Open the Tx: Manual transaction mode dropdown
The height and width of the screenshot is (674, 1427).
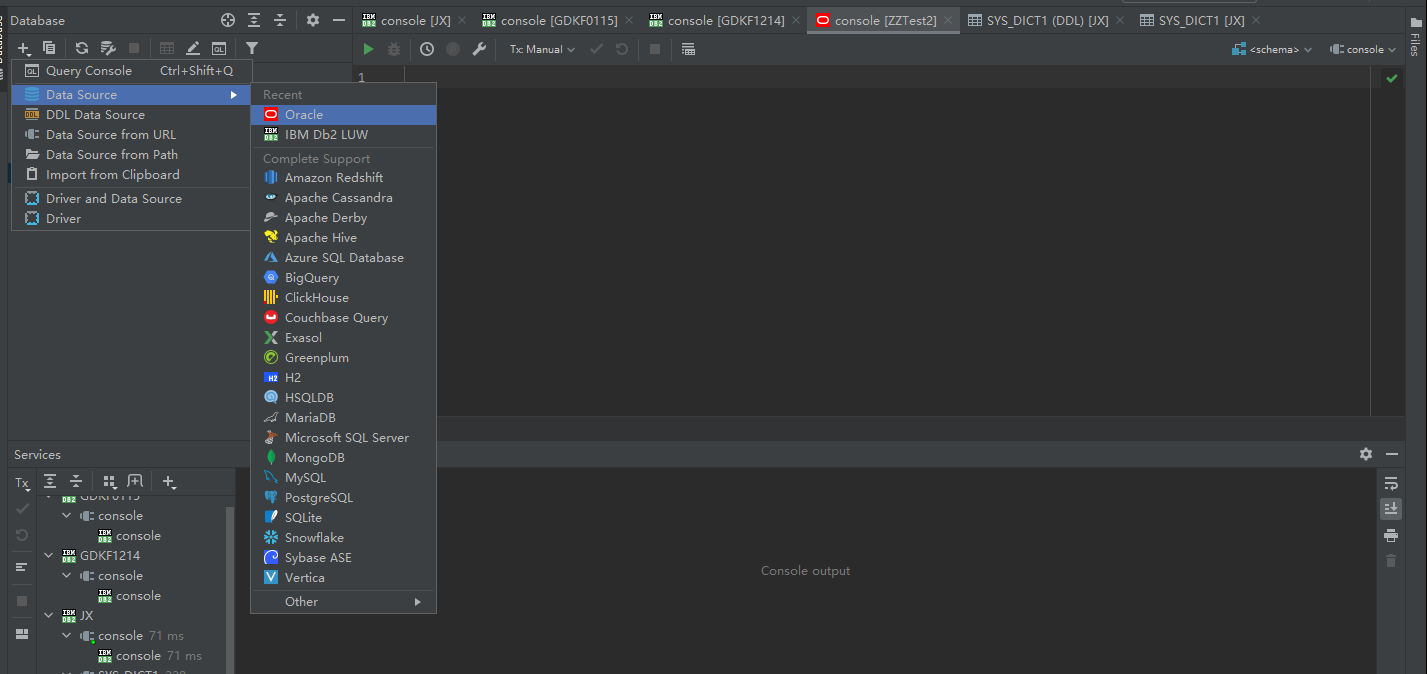[x=540, y=48]
